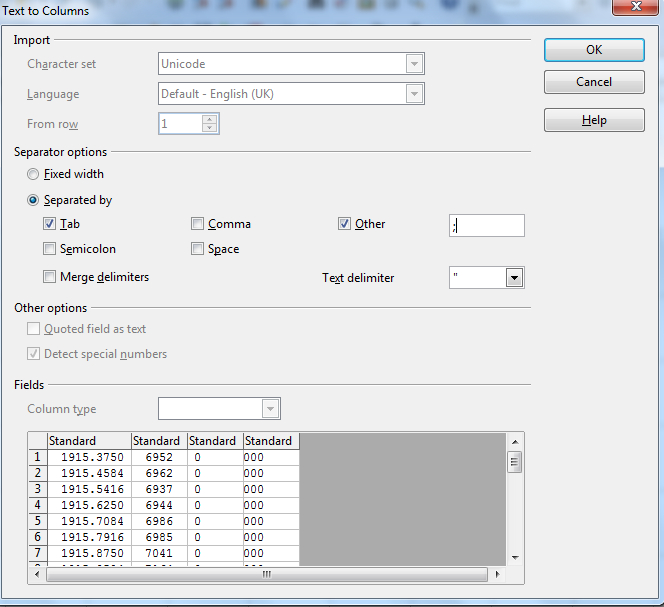Click the first Standard column header
This screenshot has width=664, height=607.
(x=89, y=441)
